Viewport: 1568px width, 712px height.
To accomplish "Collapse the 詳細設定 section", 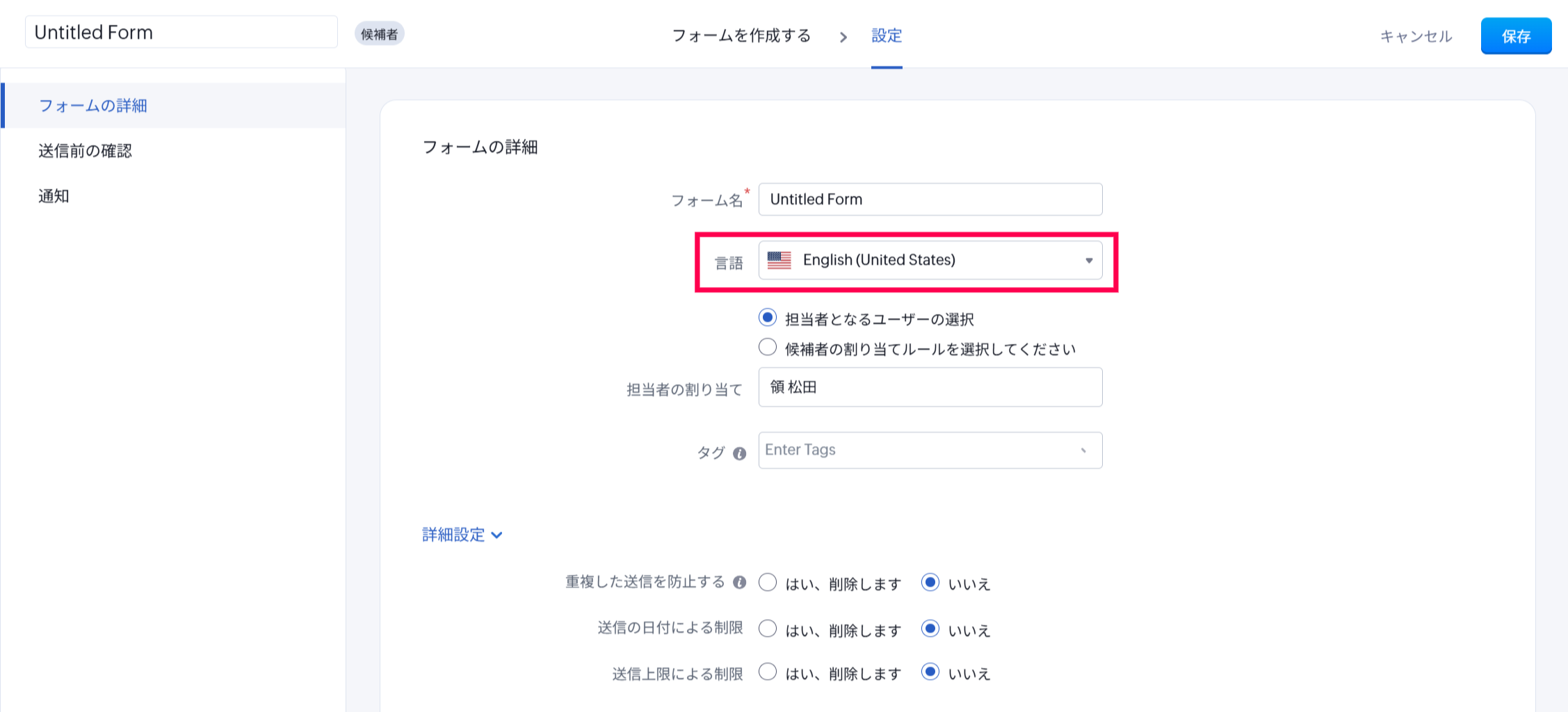I will [x=462, y=535].
